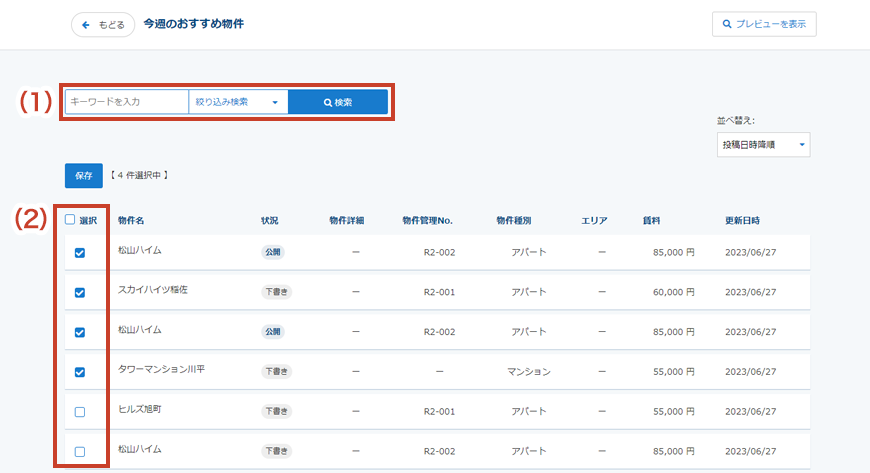Viewport: 870px width, 473px height.
Task: Expand the 絞り込み検索 filter dropdown
Action: pos(238,102)
